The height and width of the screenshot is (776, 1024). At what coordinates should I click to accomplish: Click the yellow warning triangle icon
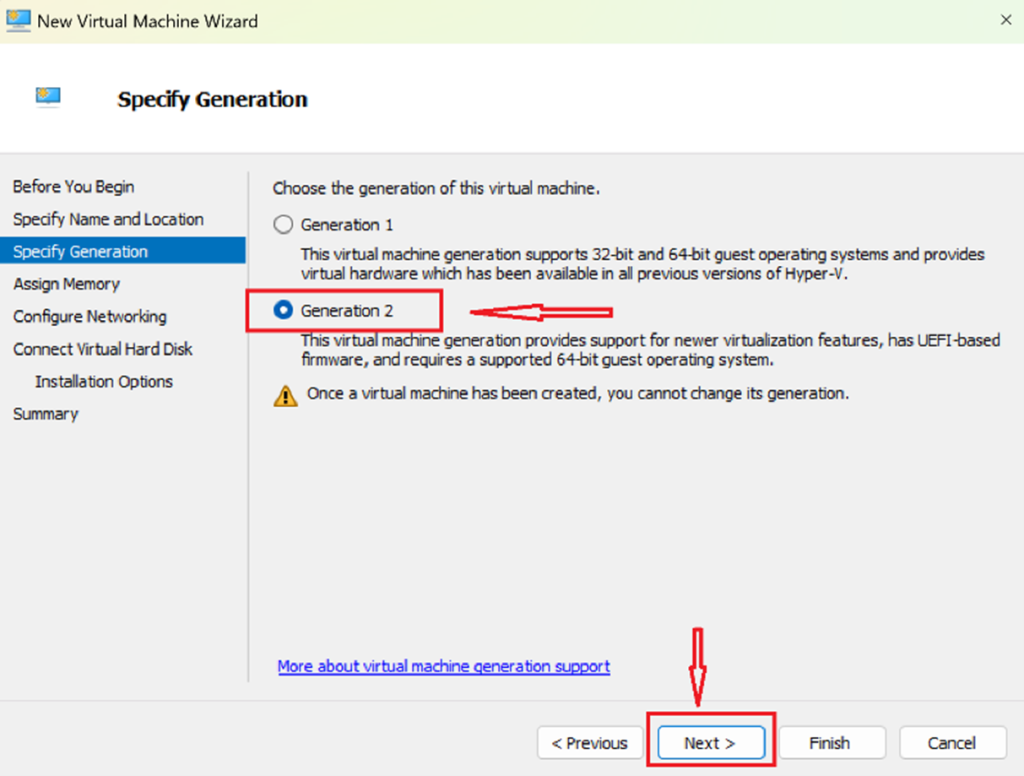(285, 395)
